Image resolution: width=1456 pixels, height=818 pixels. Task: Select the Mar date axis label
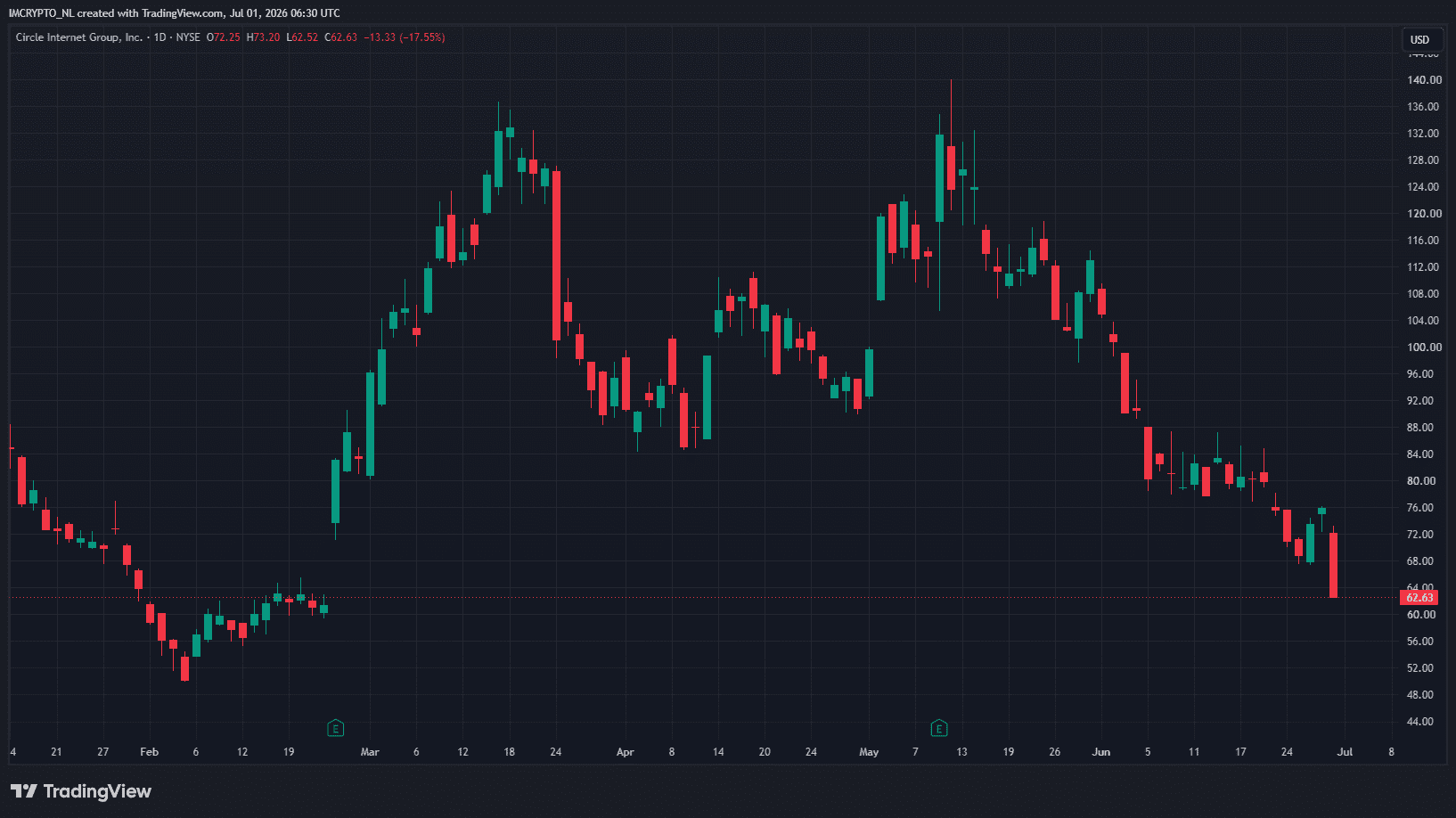click(x=370, y=752)
